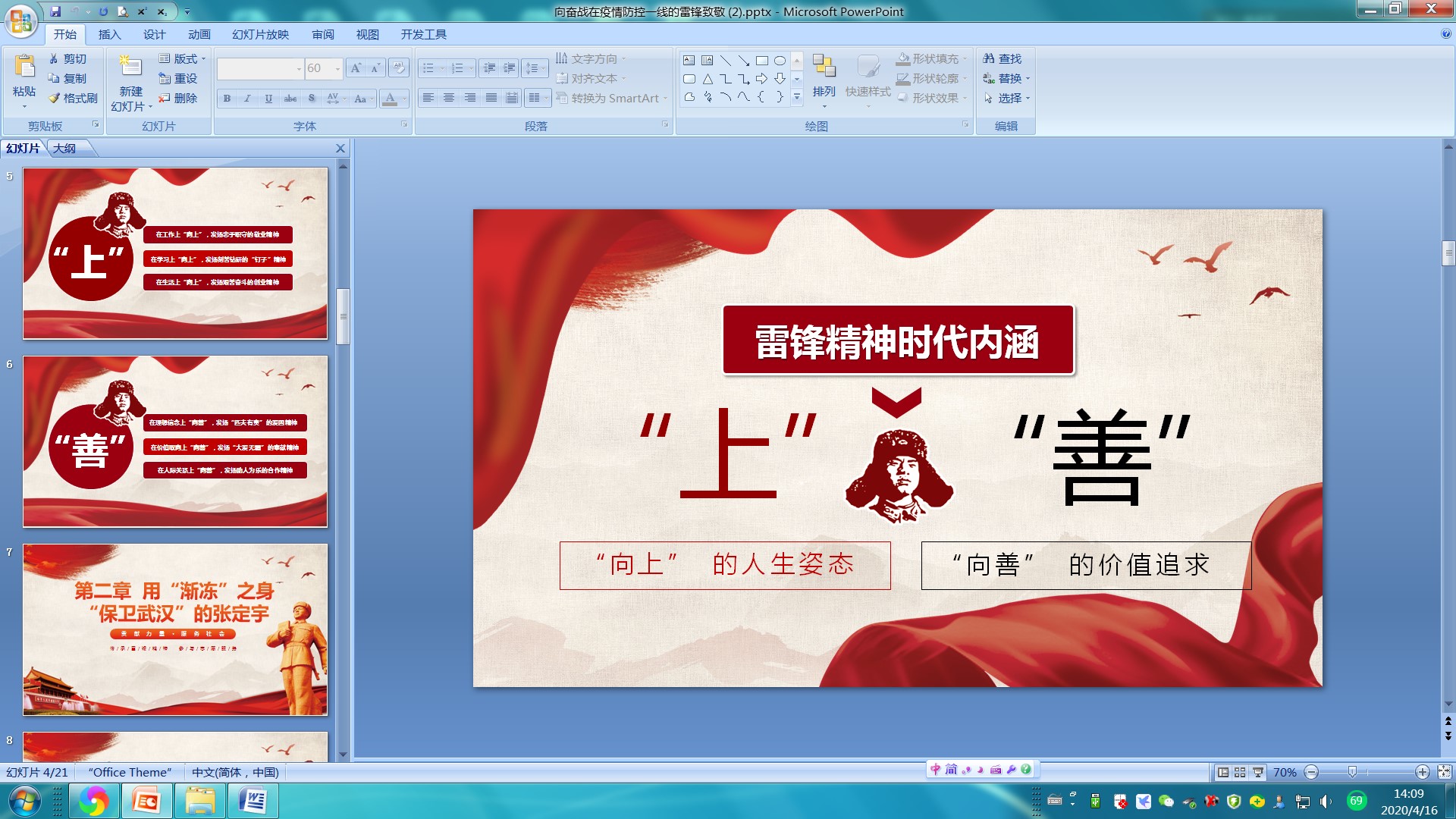Click New Slide (新建幻灯片) icon
The width and height of the screenshot is (1456, 819).
coord(130,67)
